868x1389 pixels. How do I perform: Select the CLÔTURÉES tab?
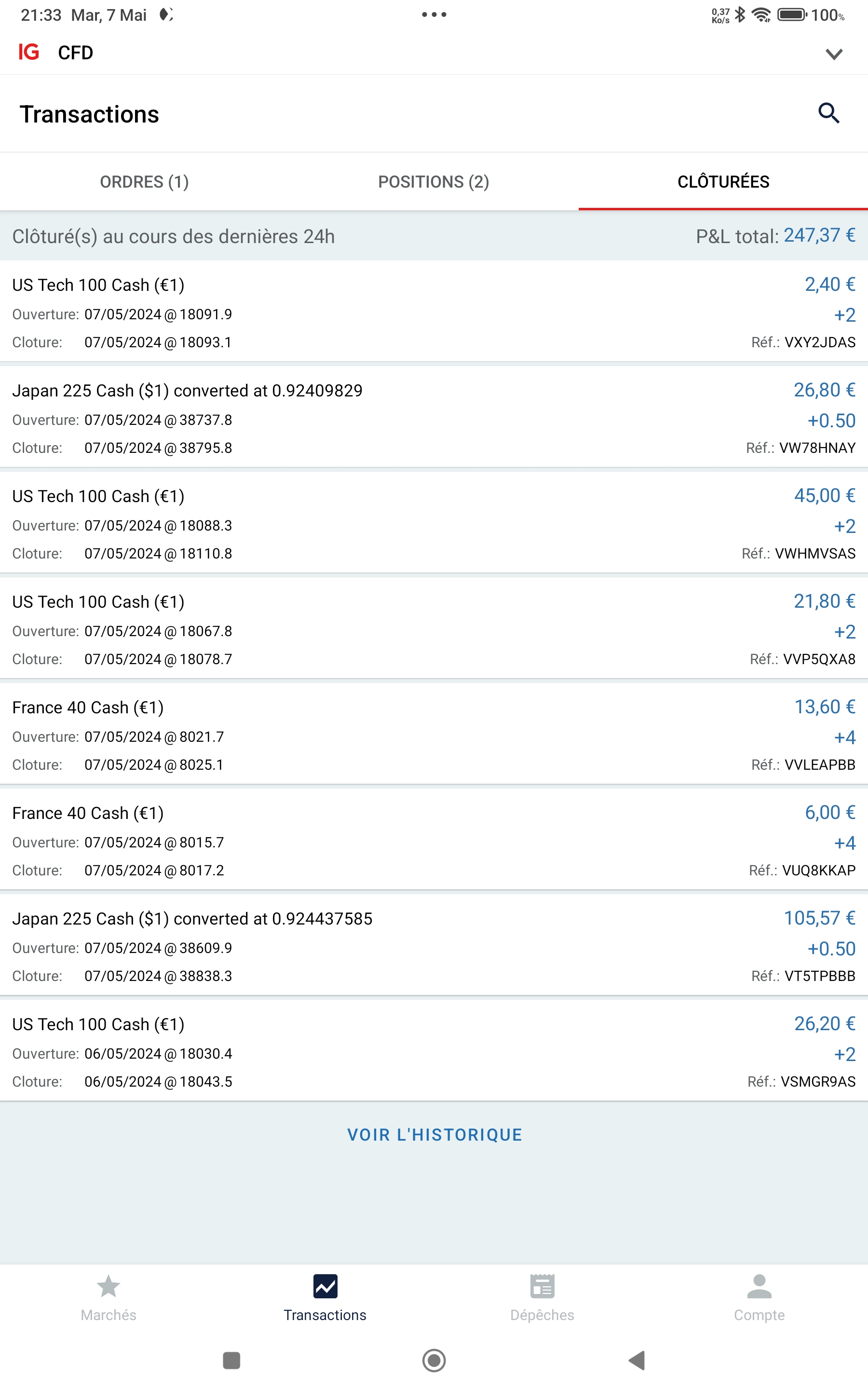point(723,182)
